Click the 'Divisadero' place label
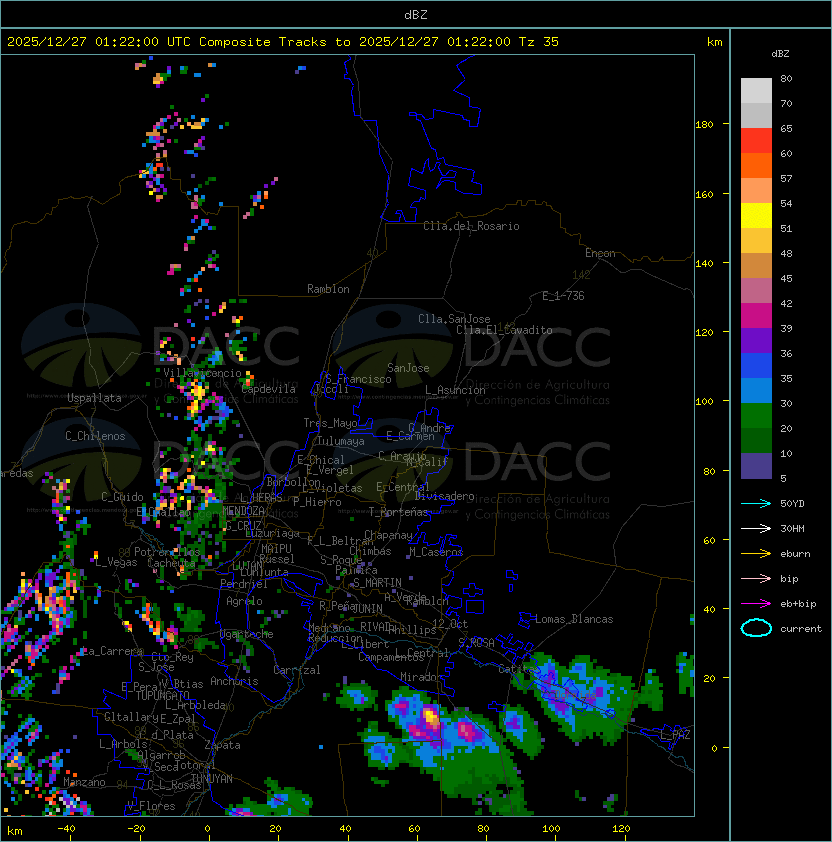This screenshot has height=842, width=832. point(445,496)
